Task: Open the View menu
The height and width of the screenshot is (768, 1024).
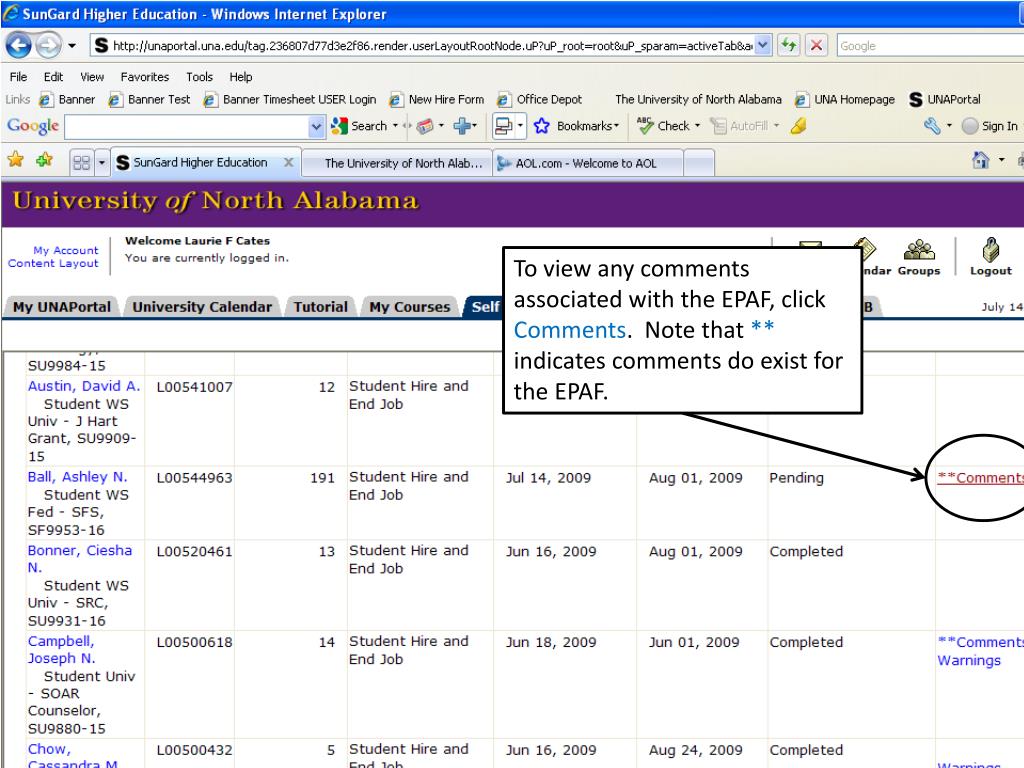Action: (x=92, y=76)
